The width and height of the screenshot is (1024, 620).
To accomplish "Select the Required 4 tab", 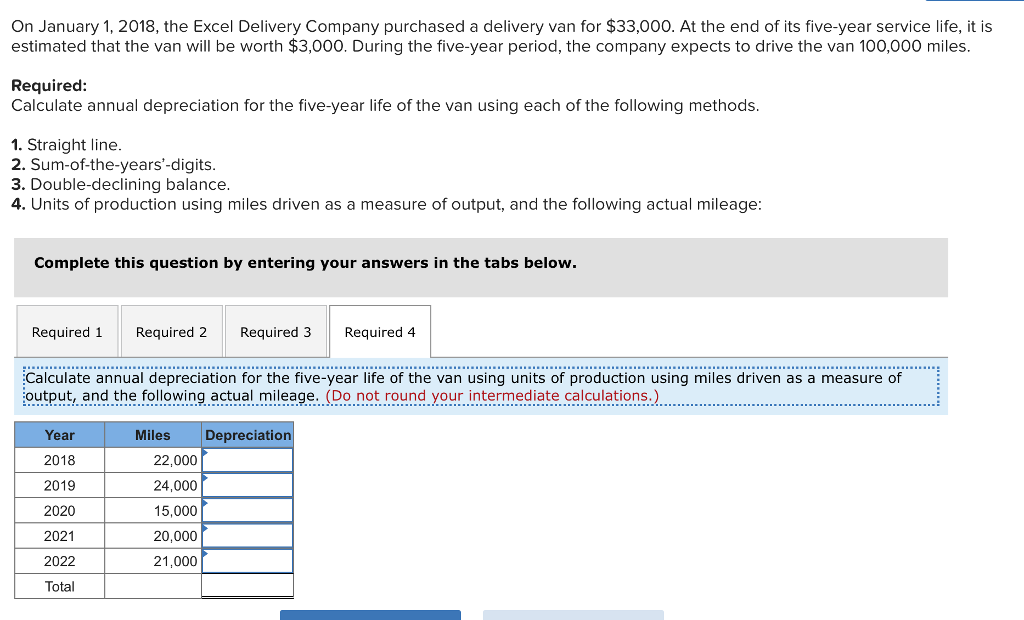I will click(380, 331).
